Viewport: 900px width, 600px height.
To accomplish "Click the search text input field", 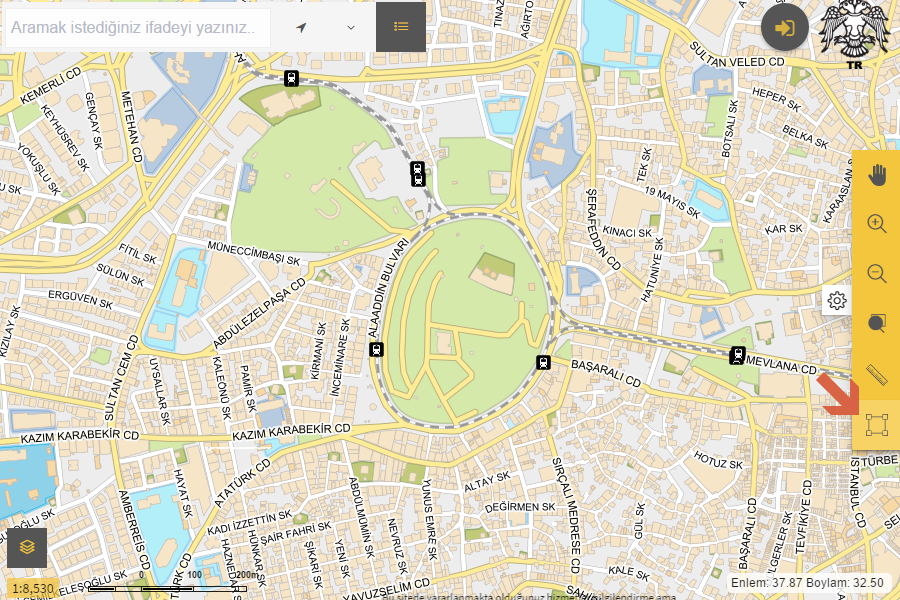I will click(x=135, y=28).
